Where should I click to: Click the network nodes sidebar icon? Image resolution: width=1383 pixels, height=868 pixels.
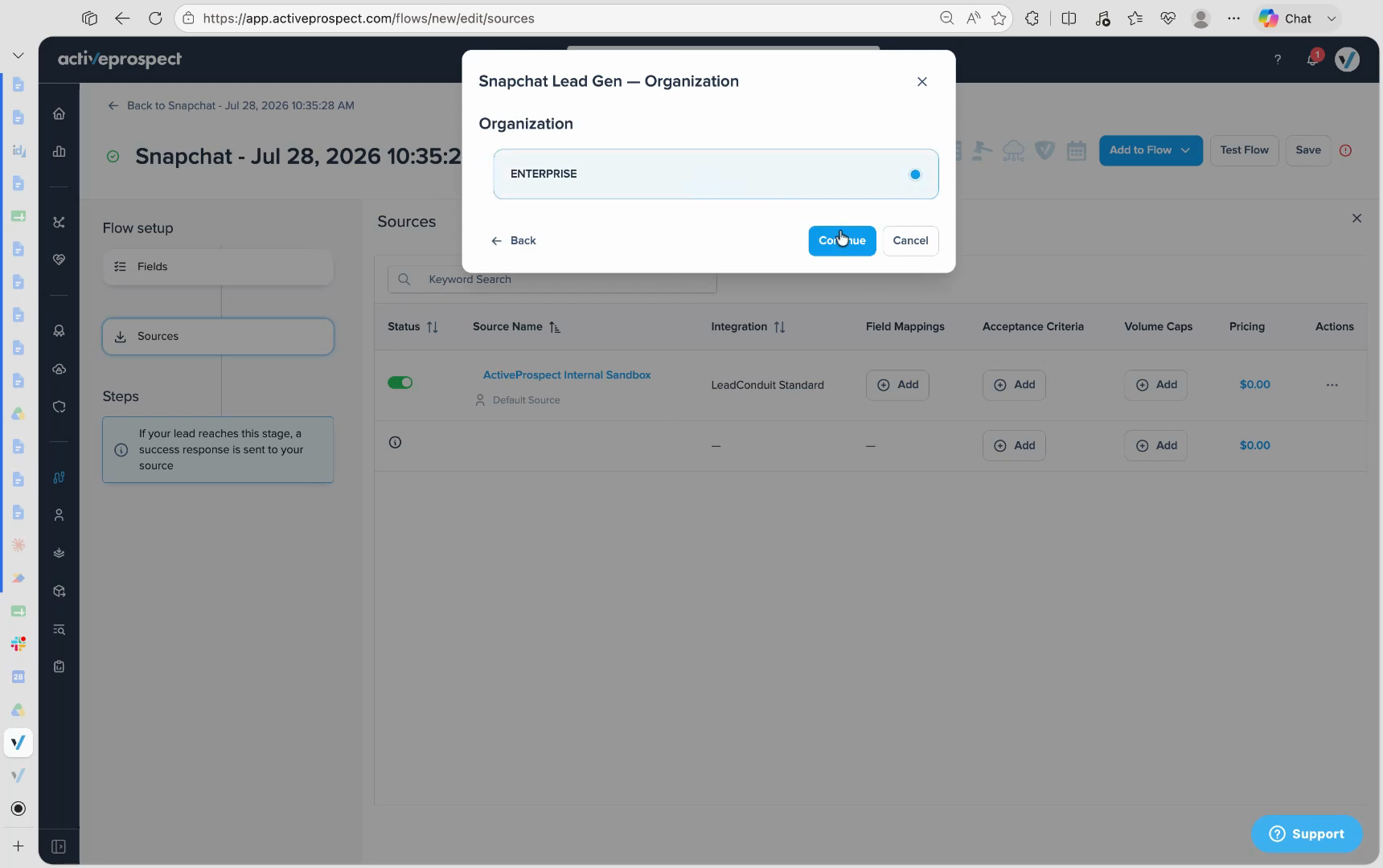pos(59,223)
